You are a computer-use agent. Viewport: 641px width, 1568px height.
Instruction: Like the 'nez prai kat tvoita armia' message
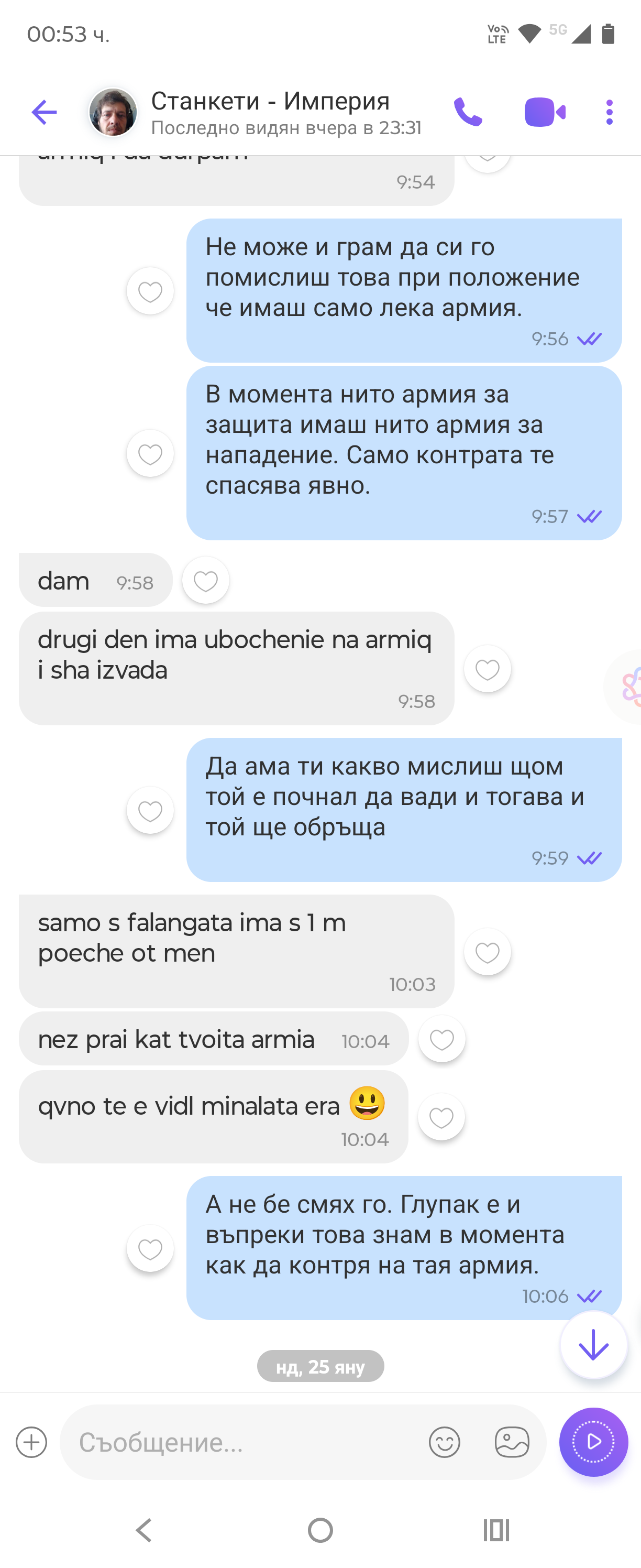coord(441,1039)
